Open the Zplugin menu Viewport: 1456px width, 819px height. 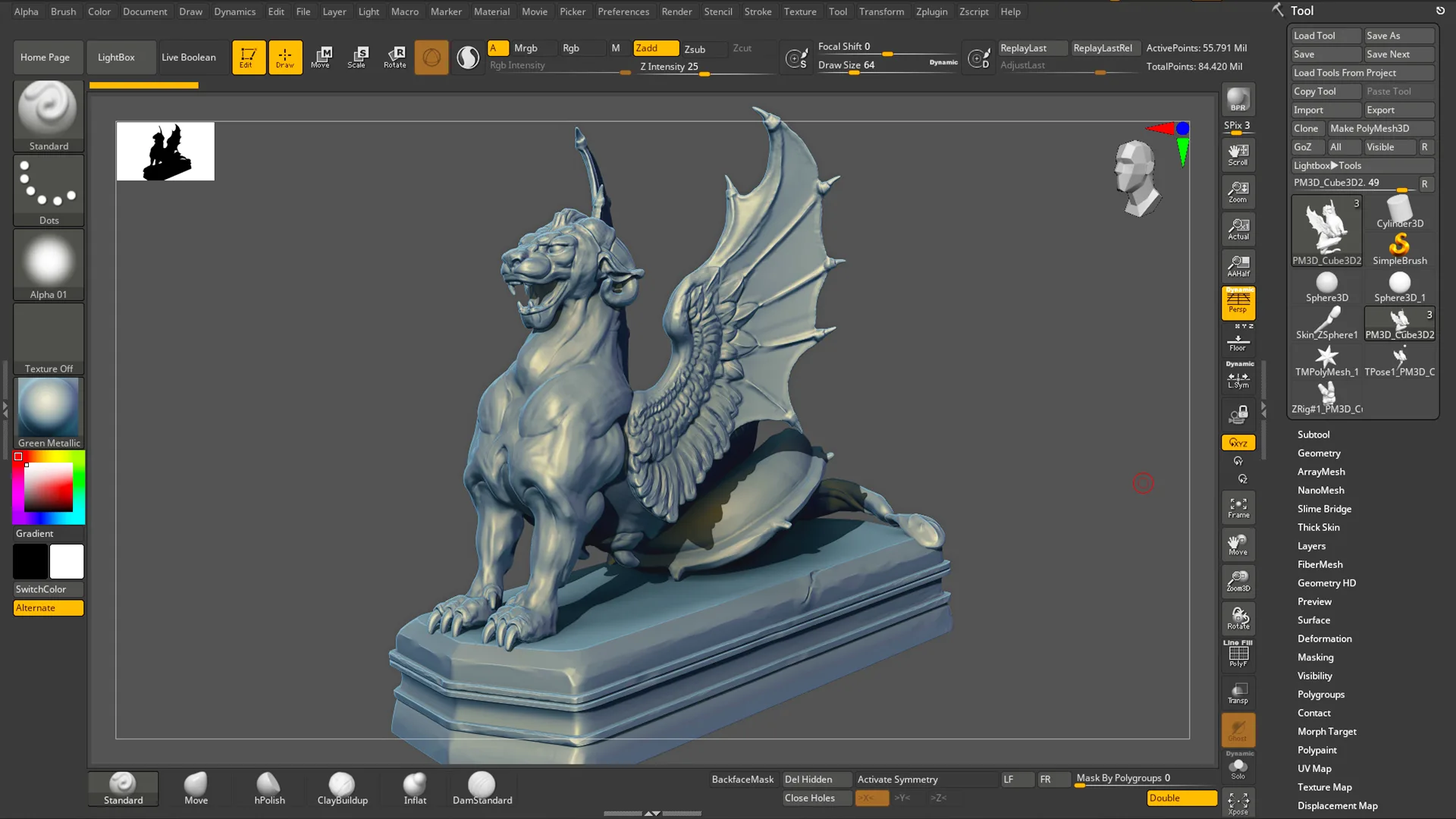(x=931, y=11)
